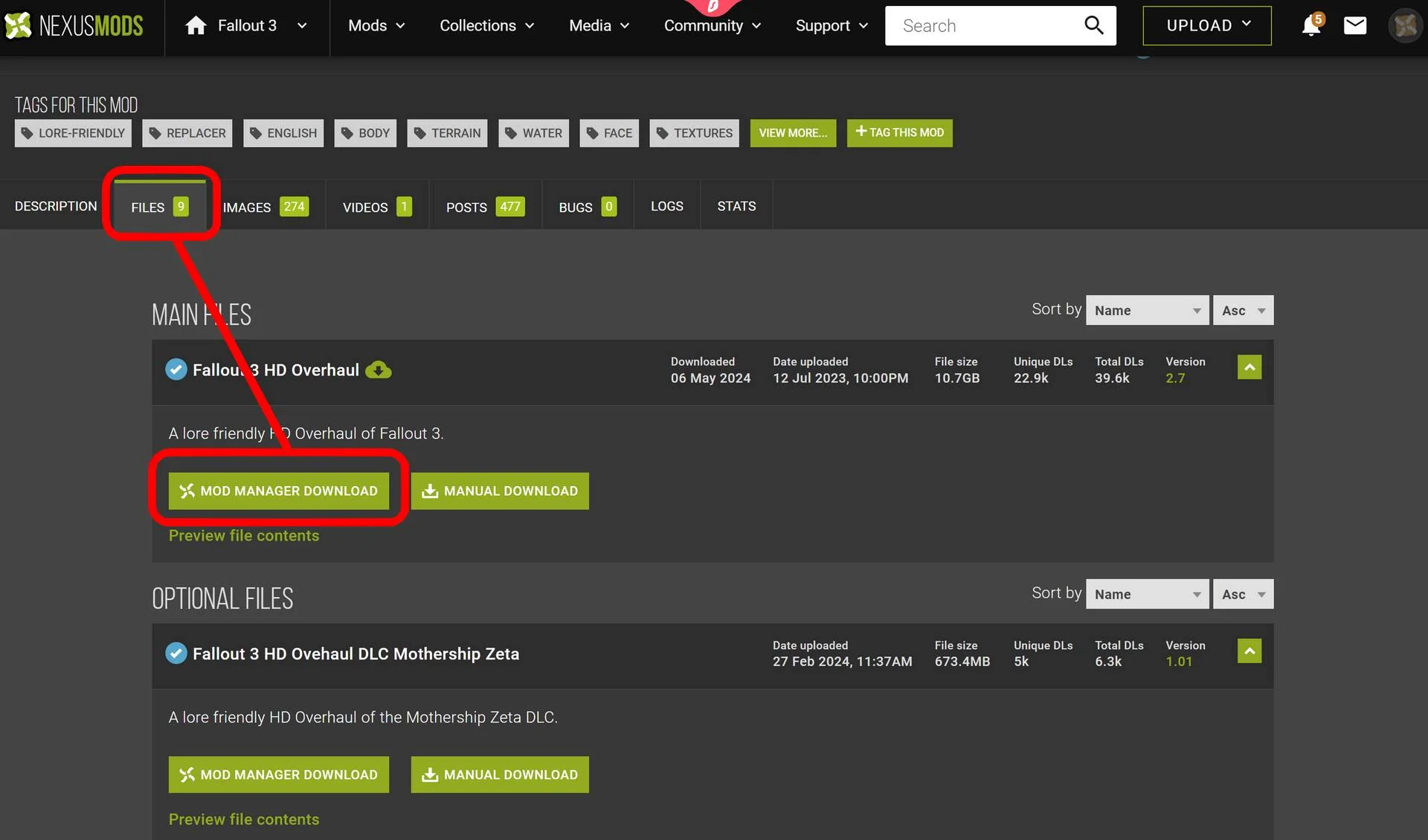
Task: Click the 39.6k total downloads value
Action: coord(1112,378)
